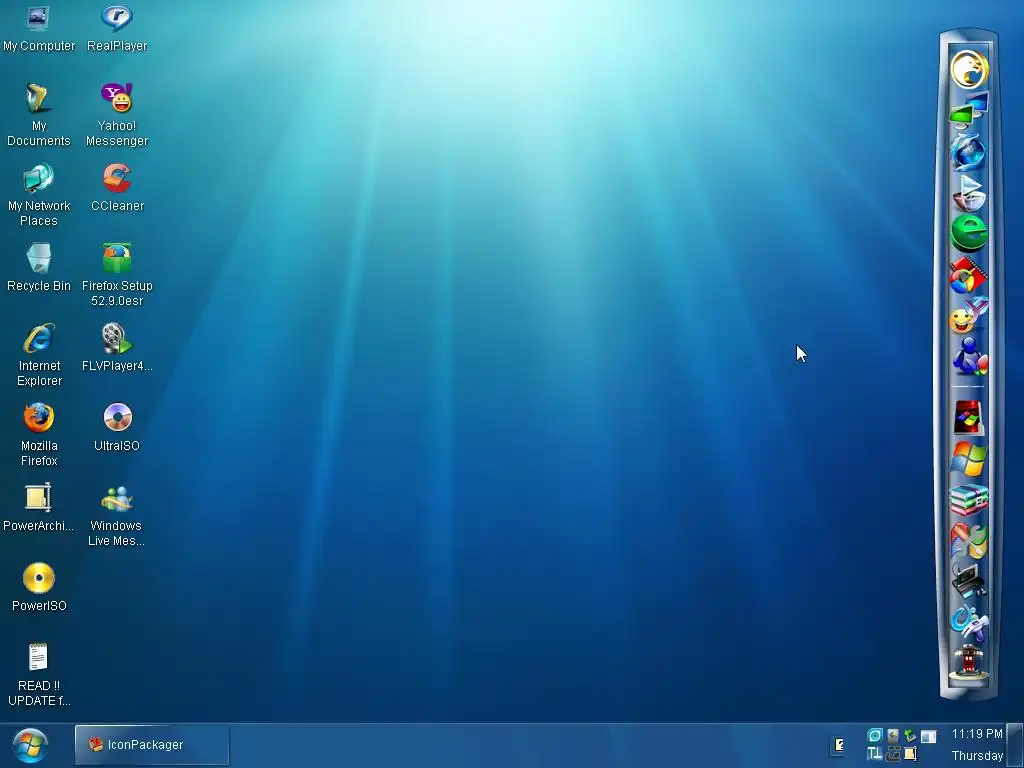
Task: Click the blue MSN buddy dock icon
Action: click(968, 357)
